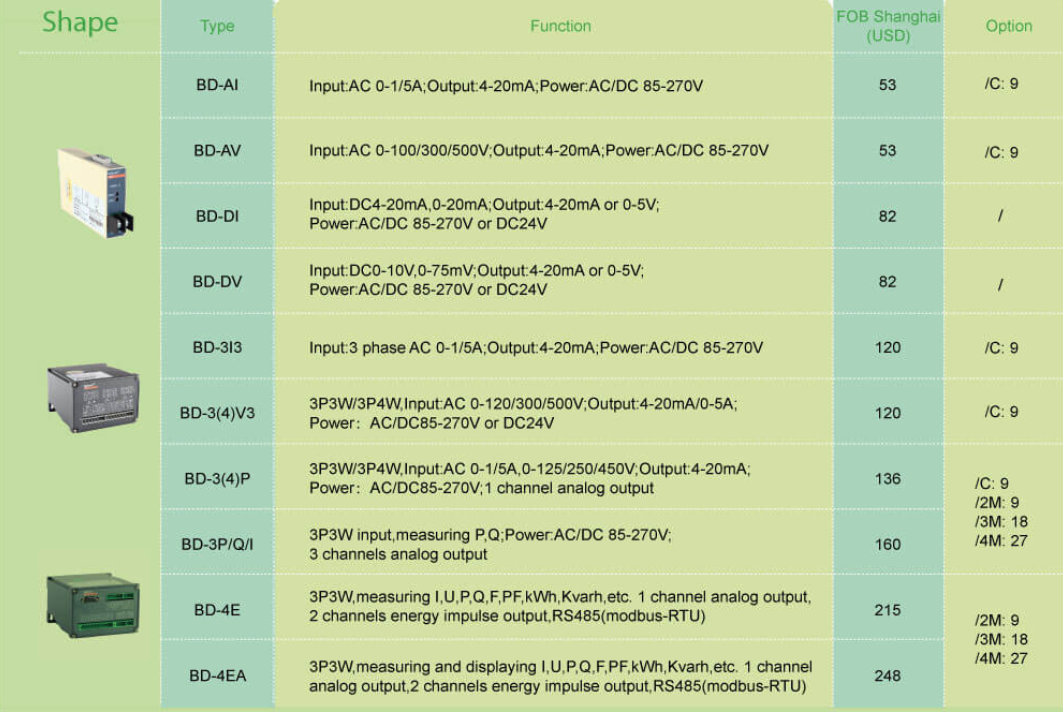The height and width of the screenshot is (712, 1063).
Task: Click the black BD-3 transducer product image
Action: 94,397
